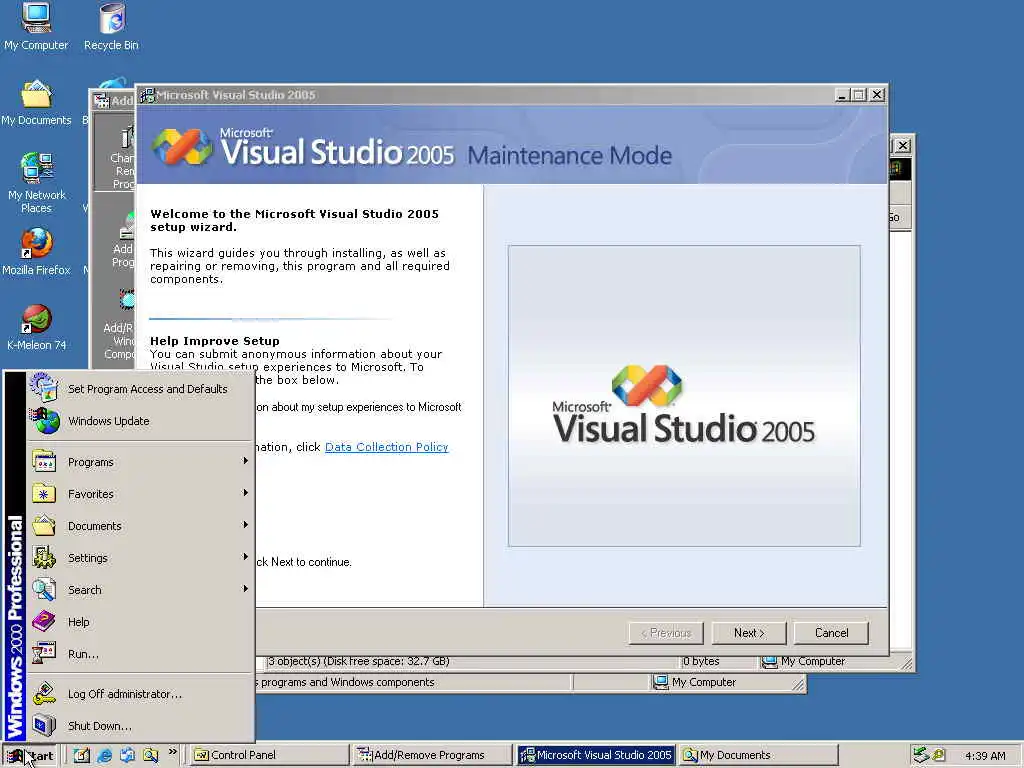The height and width of the screenshot is (768, 1024).
Task: Click Show Desktop quick launch icon
Action: pos(81,755)
